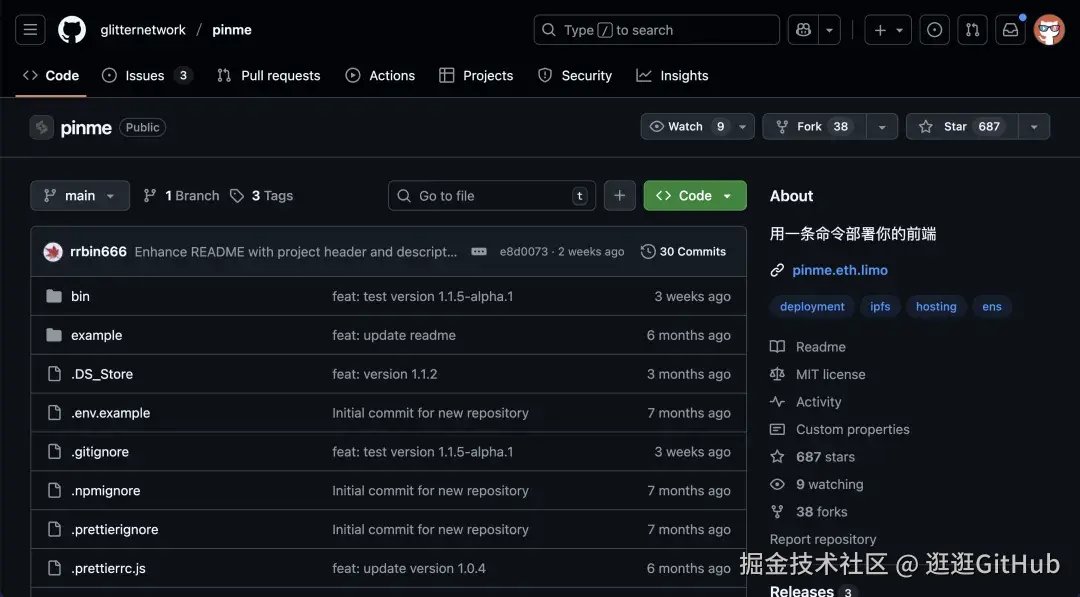The width and height of the screenshot is (1080, 597).
Task: Switch to the Pull requests tab
Action: (269, 76)
